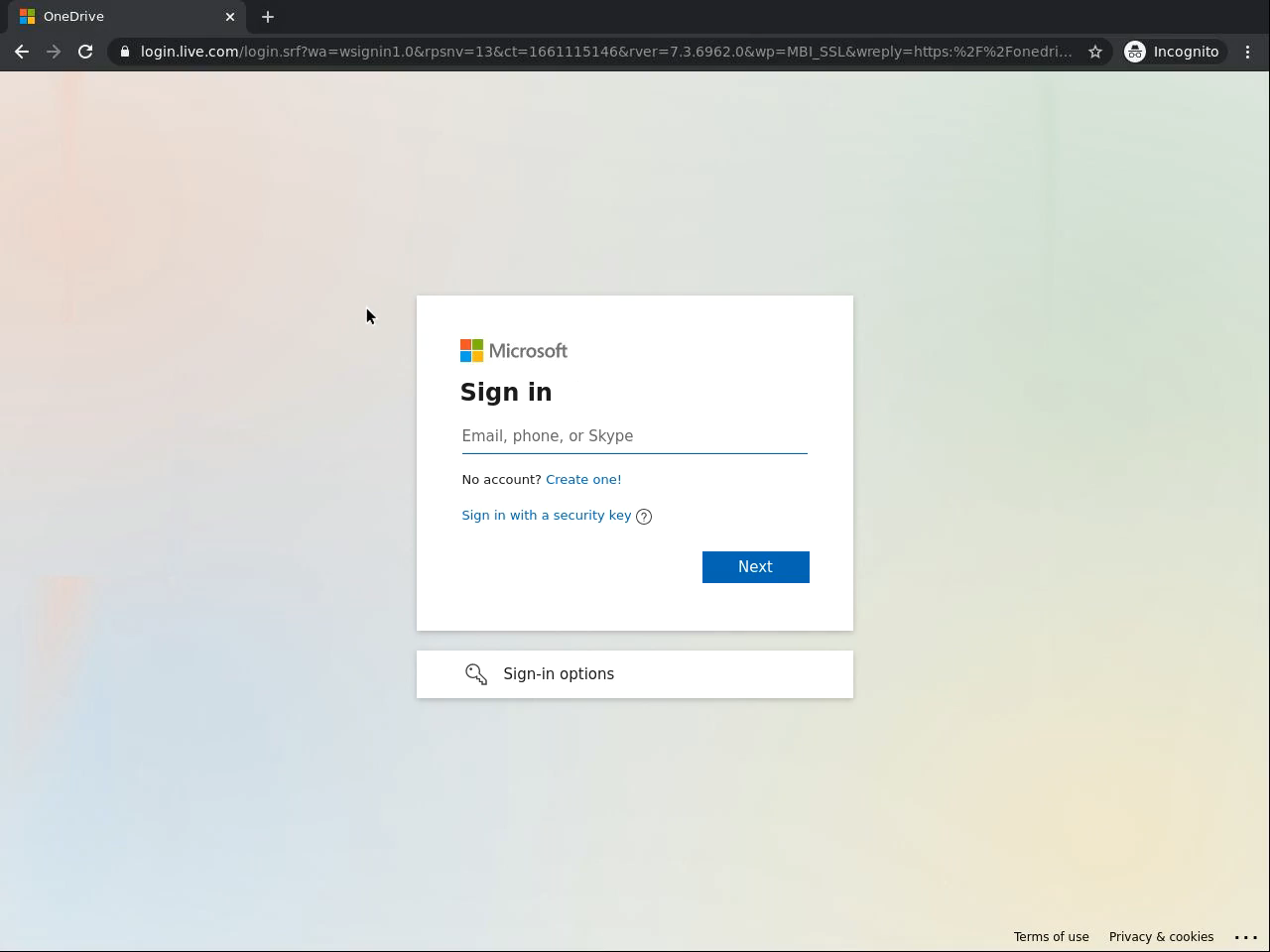Click the address bar URL
This screenshot has width=1270, height=952.
(x=606, y=52)
